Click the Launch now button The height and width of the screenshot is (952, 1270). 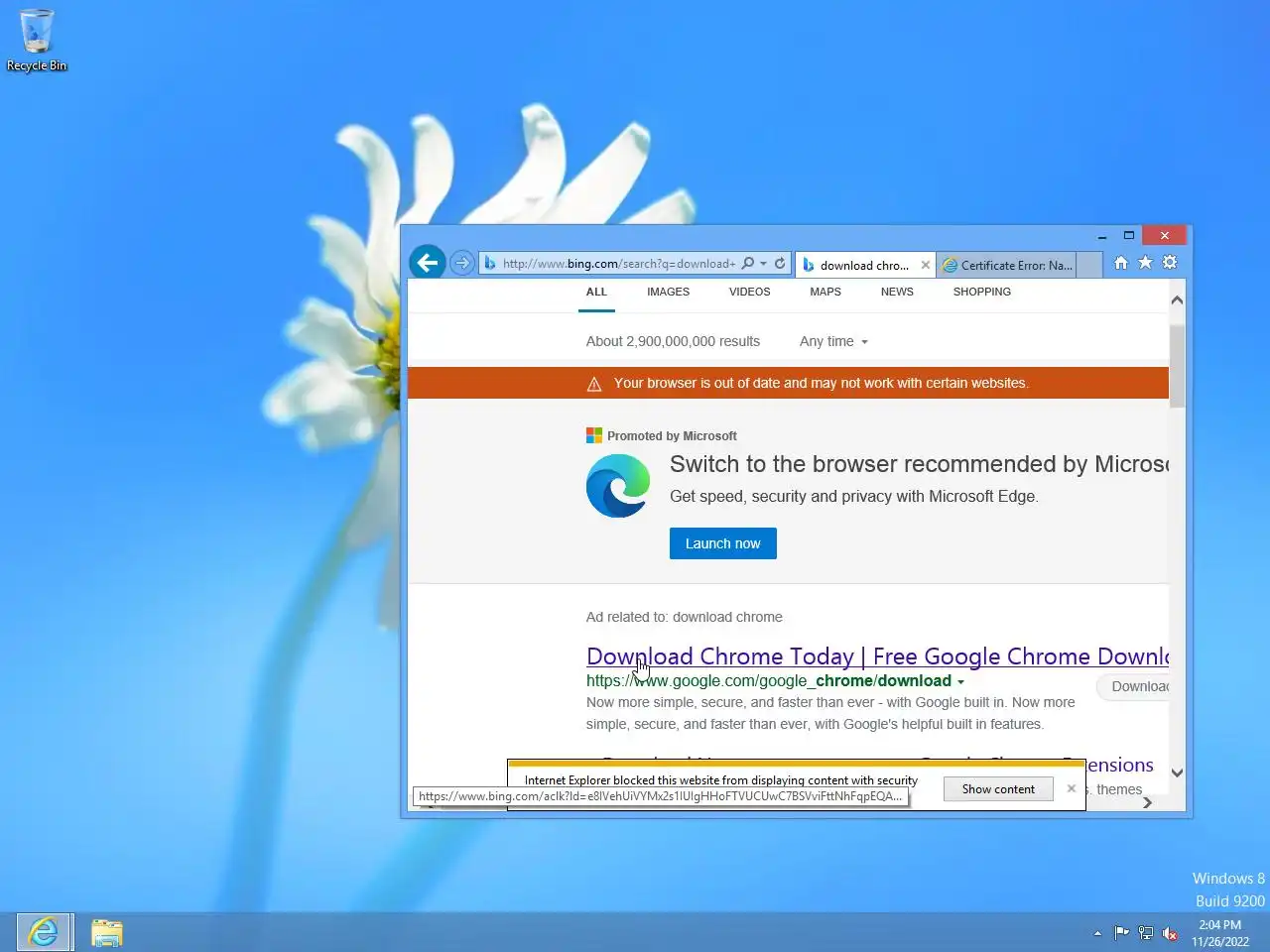coord(723,543)
